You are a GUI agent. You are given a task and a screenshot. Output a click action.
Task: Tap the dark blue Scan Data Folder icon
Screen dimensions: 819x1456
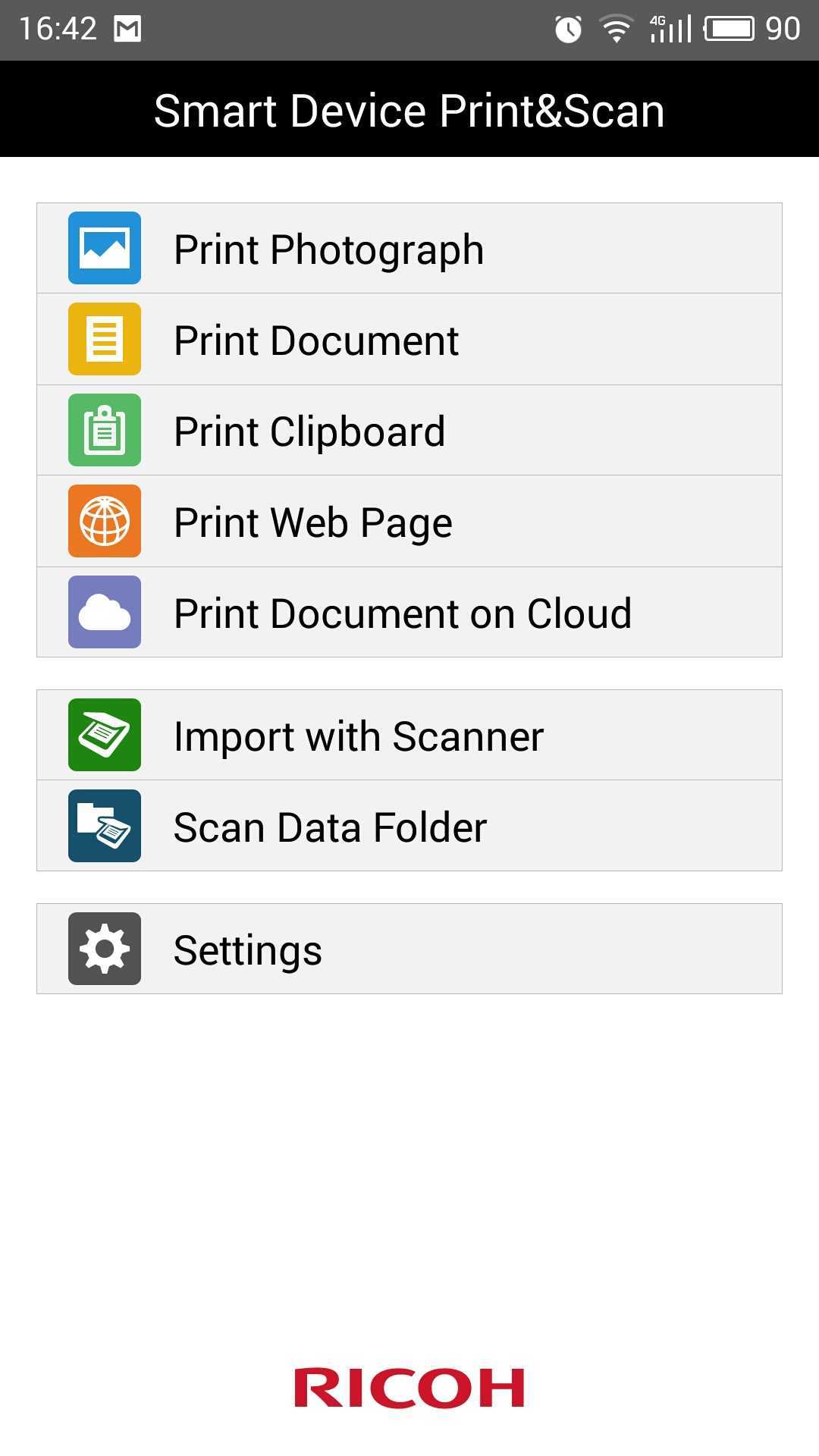coord(105,826)
